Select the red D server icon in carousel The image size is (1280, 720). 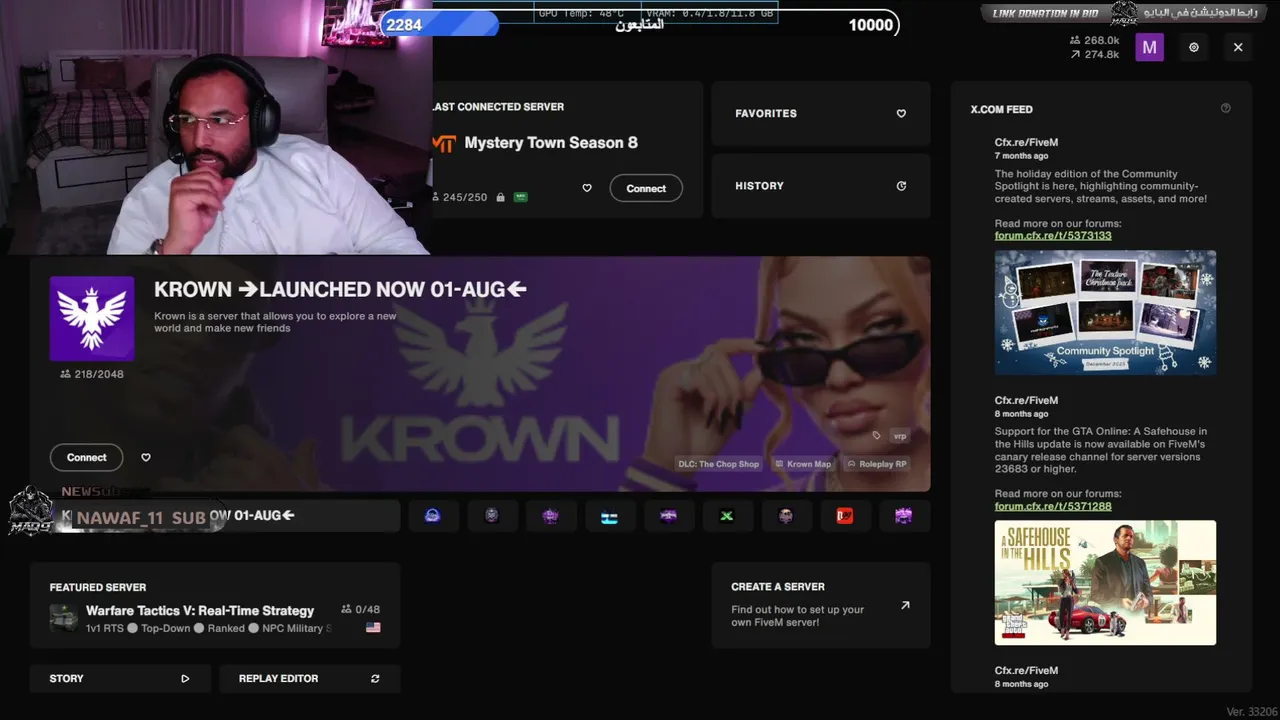[845, 516]
